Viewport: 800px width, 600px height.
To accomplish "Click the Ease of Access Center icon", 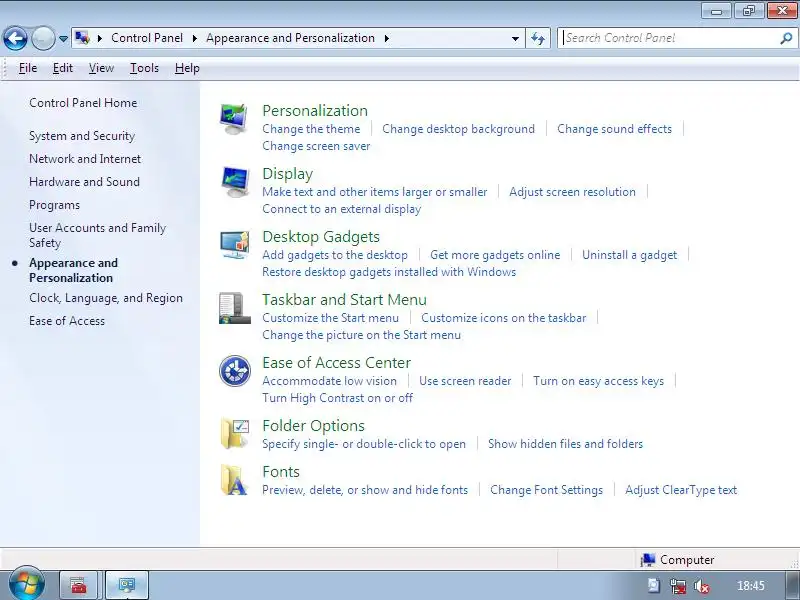I will (x=235, y=371).
